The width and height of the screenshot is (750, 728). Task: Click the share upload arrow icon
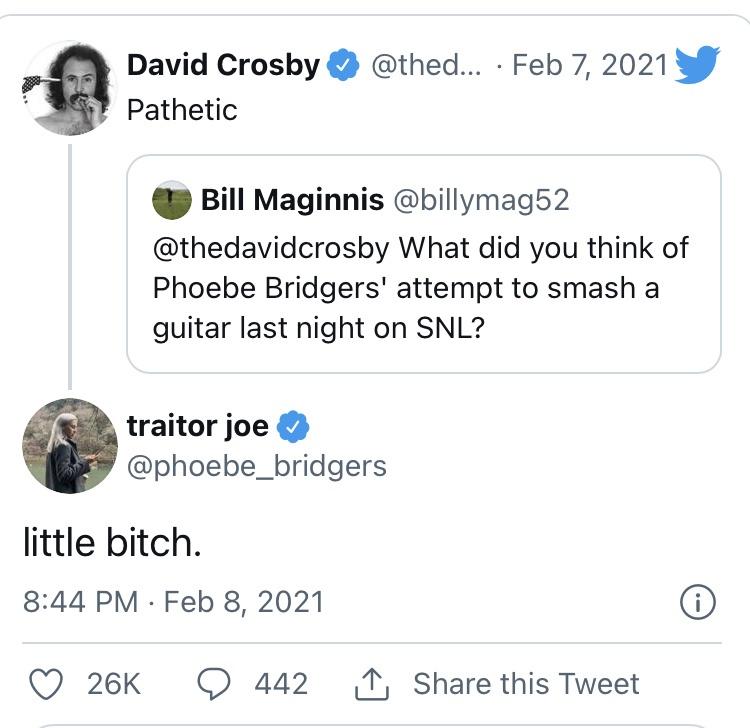[x=372, y=684]
